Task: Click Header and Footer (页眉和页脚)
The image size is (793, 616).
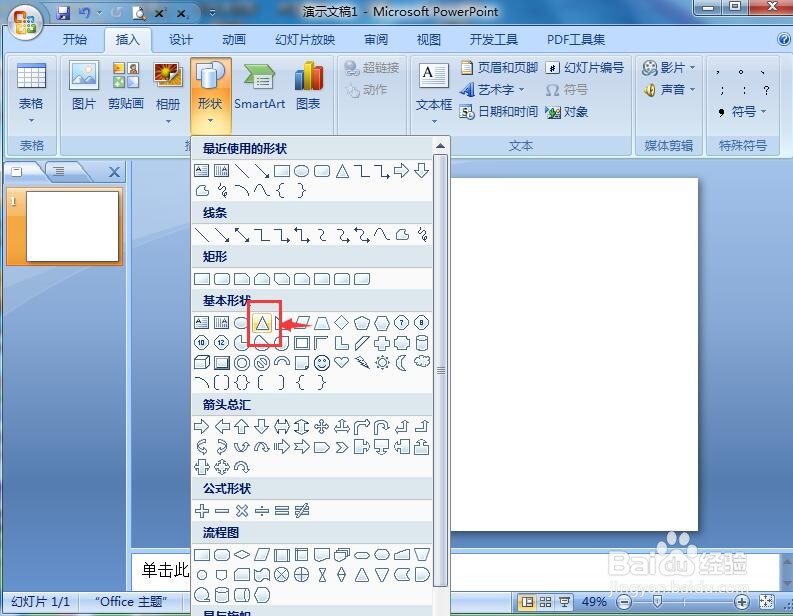Action: pyautogui.click(x=499, y=67)
